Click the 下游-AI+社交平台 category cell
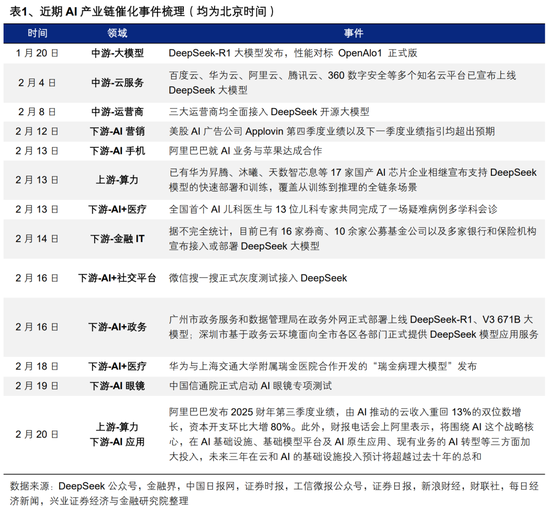Image resolution: width=550 pixels, height=510 pixels. (x=117, y=279)
